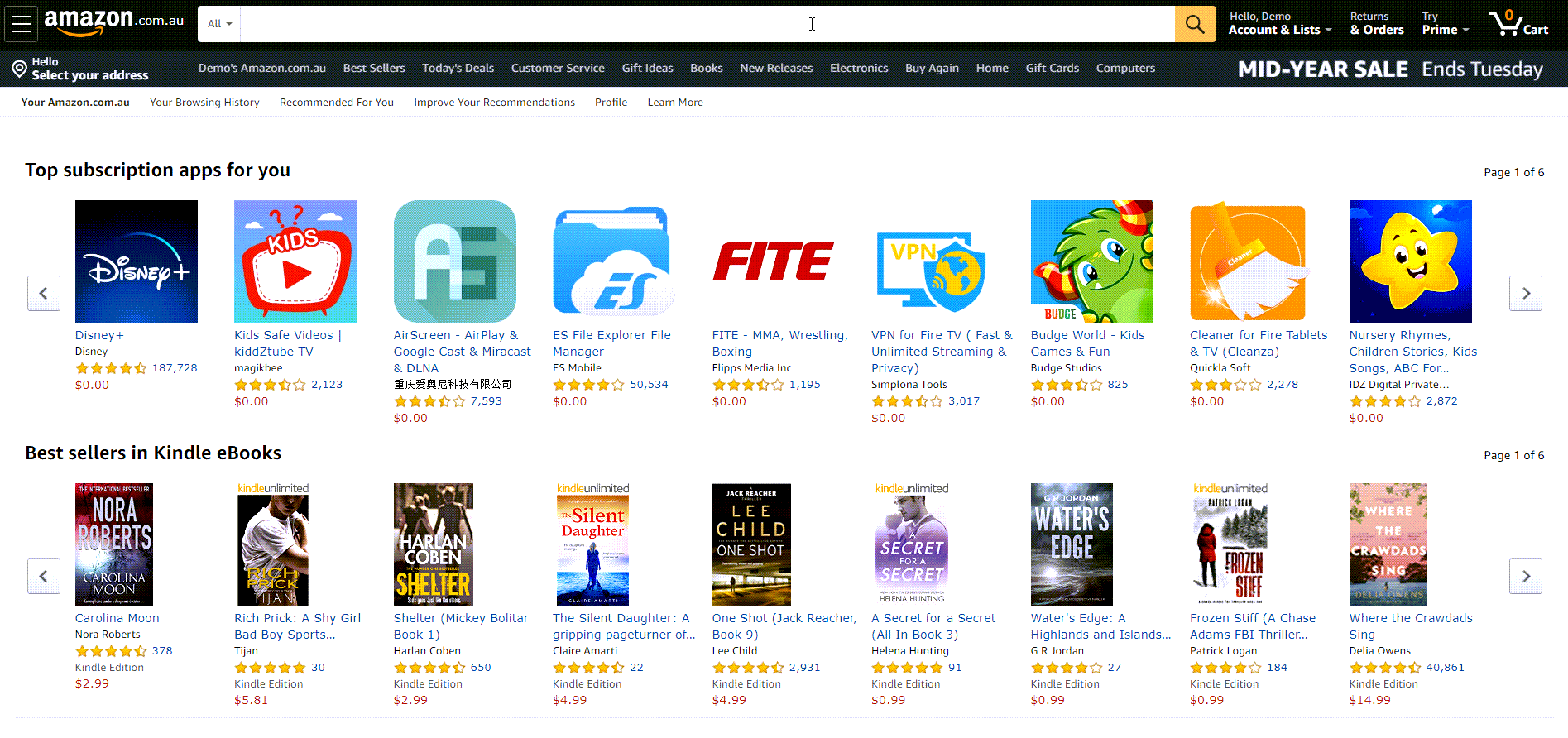Click the Amazon.com.au logo
The width and height of the screenshot is (1568, 738).
(x=113, y=22)
